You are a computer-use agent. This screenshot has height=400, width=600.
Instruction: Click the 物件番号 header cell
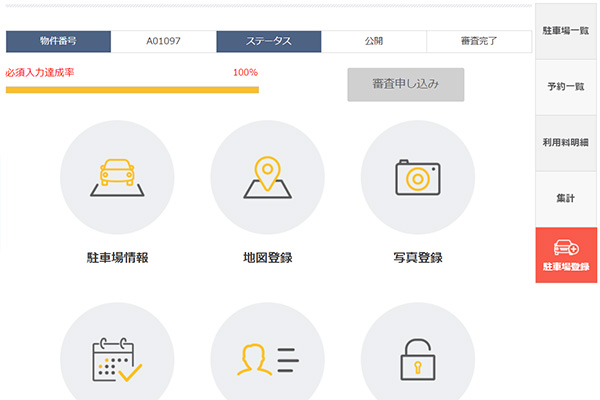point(58,42)
